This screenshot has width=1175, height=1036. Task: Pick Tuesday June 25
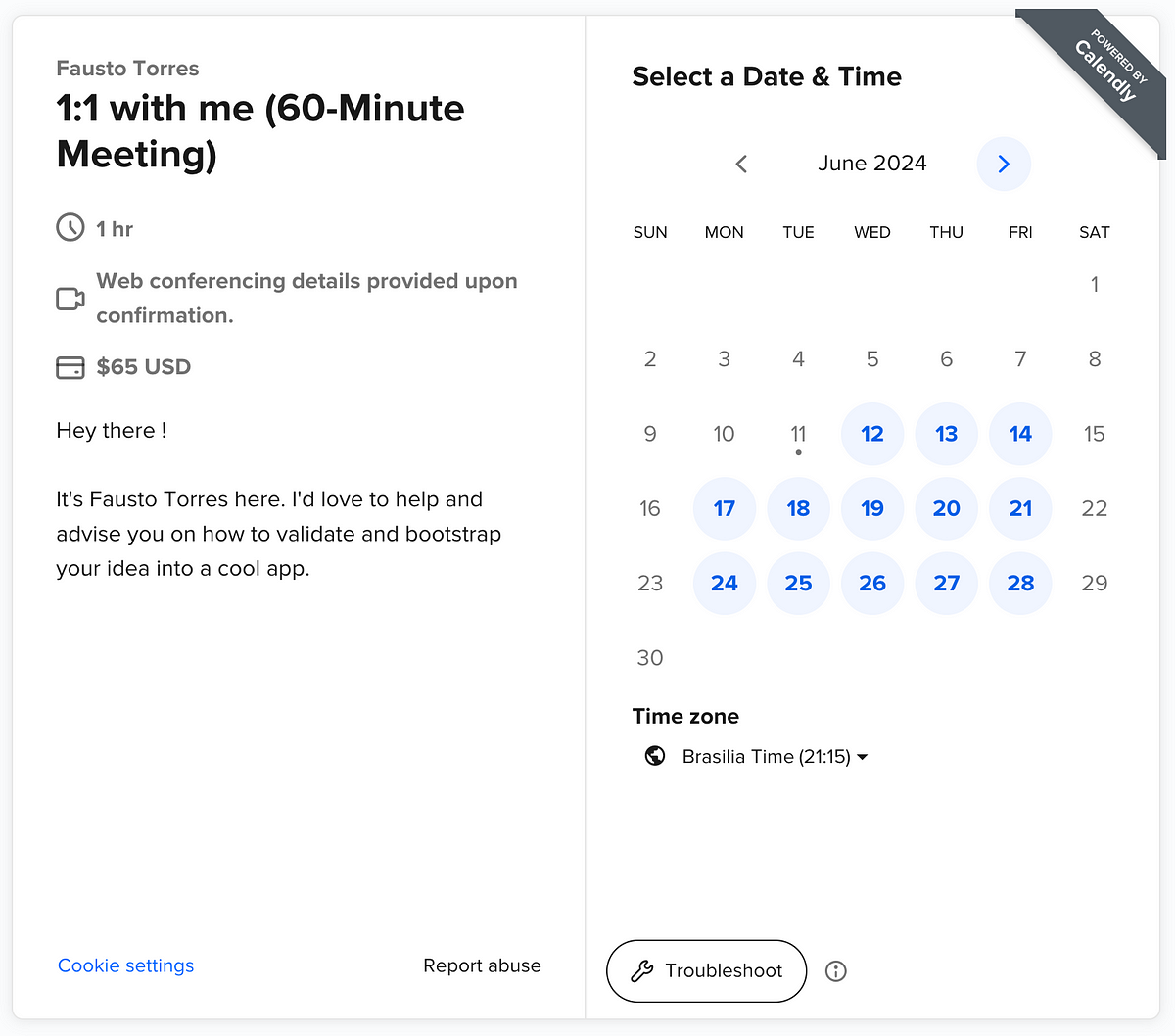click(x=798, y=583)
